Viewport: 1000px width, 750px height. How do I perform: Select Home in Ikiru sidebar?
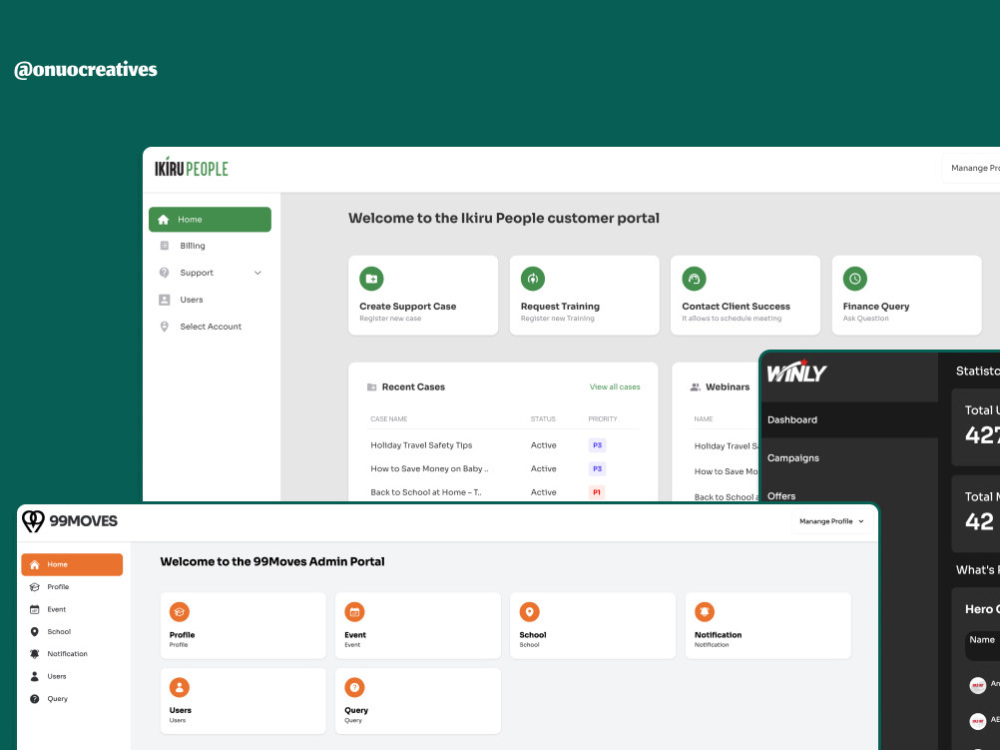pos(210,219)
